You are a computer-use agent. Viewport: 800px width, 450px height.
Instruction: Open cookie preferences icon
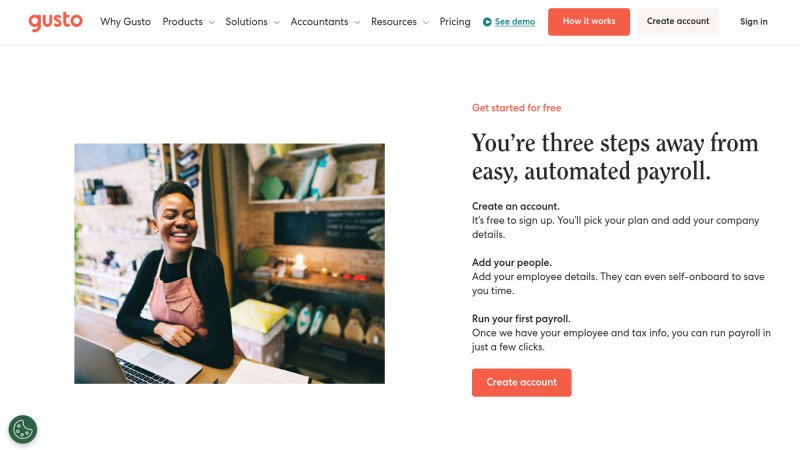22,429
